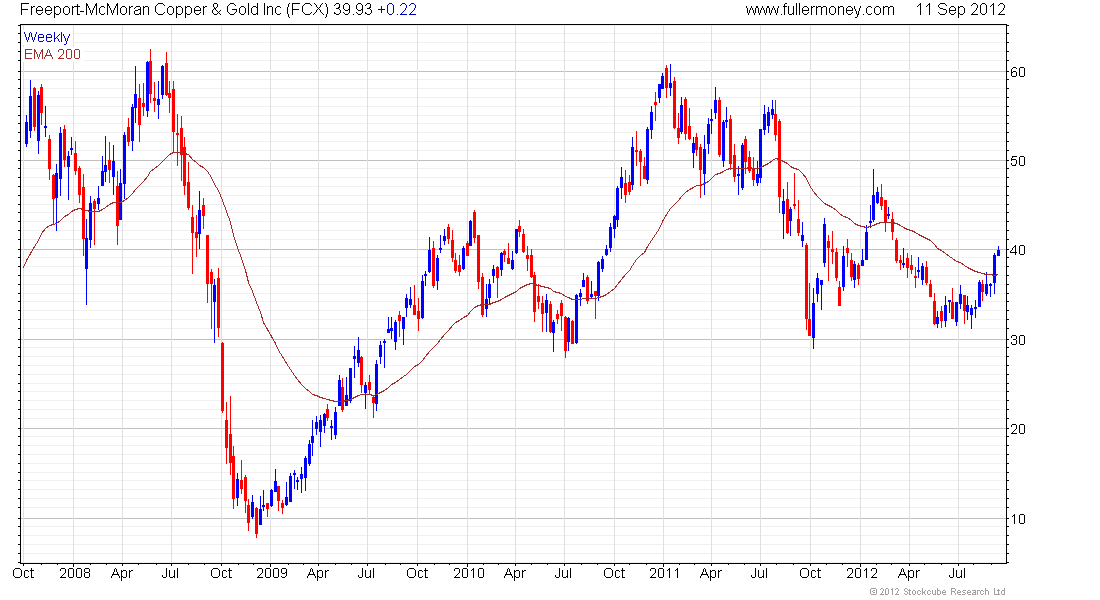Screen dimensions: 1100x600
Task: Click the +0.22 price change value
Action: coord(396,10)
